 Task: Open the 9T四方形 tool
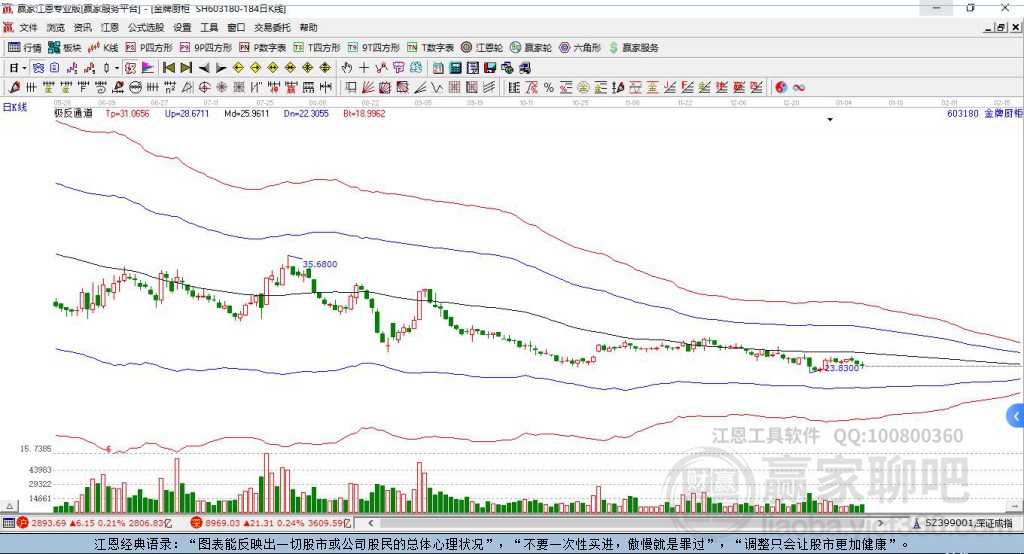tap(374, 48)
